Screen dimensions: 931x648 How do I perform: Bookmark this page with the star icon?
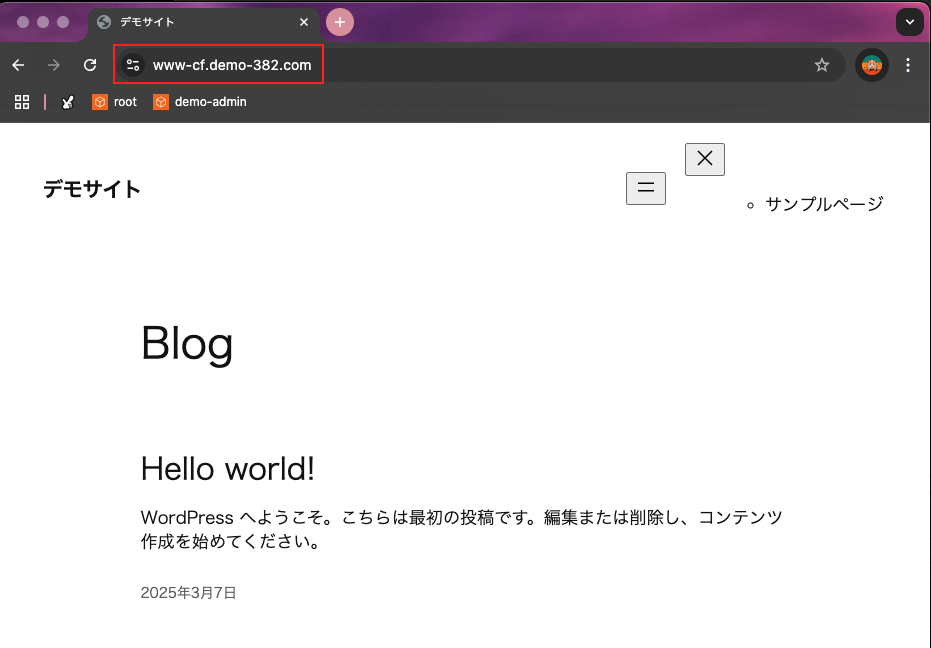pyautogui.click(x=822, y=65)
